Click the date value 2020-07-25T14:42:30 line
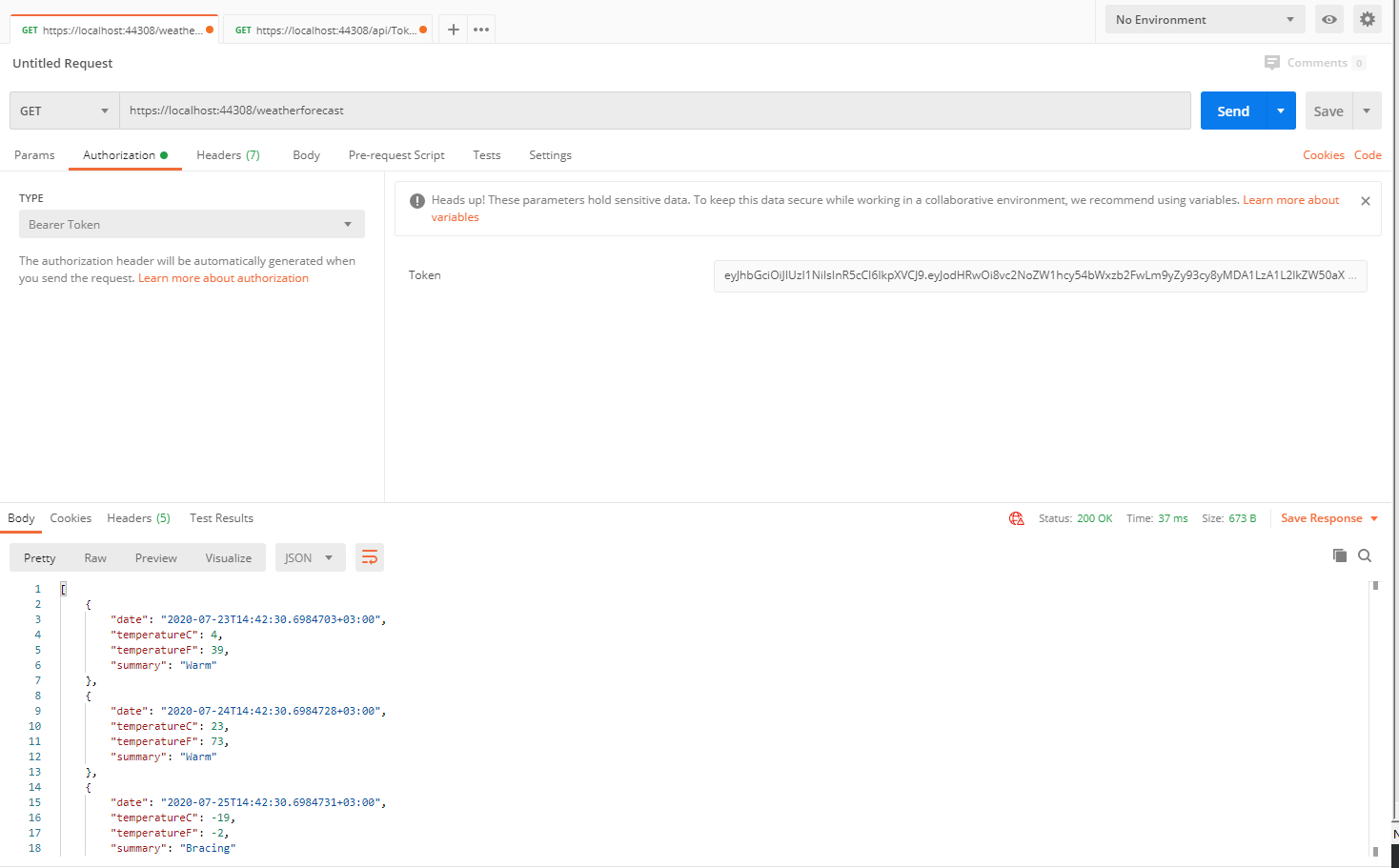The height and width of the screenshot is (868, 1399). click(x=248, y=802)
